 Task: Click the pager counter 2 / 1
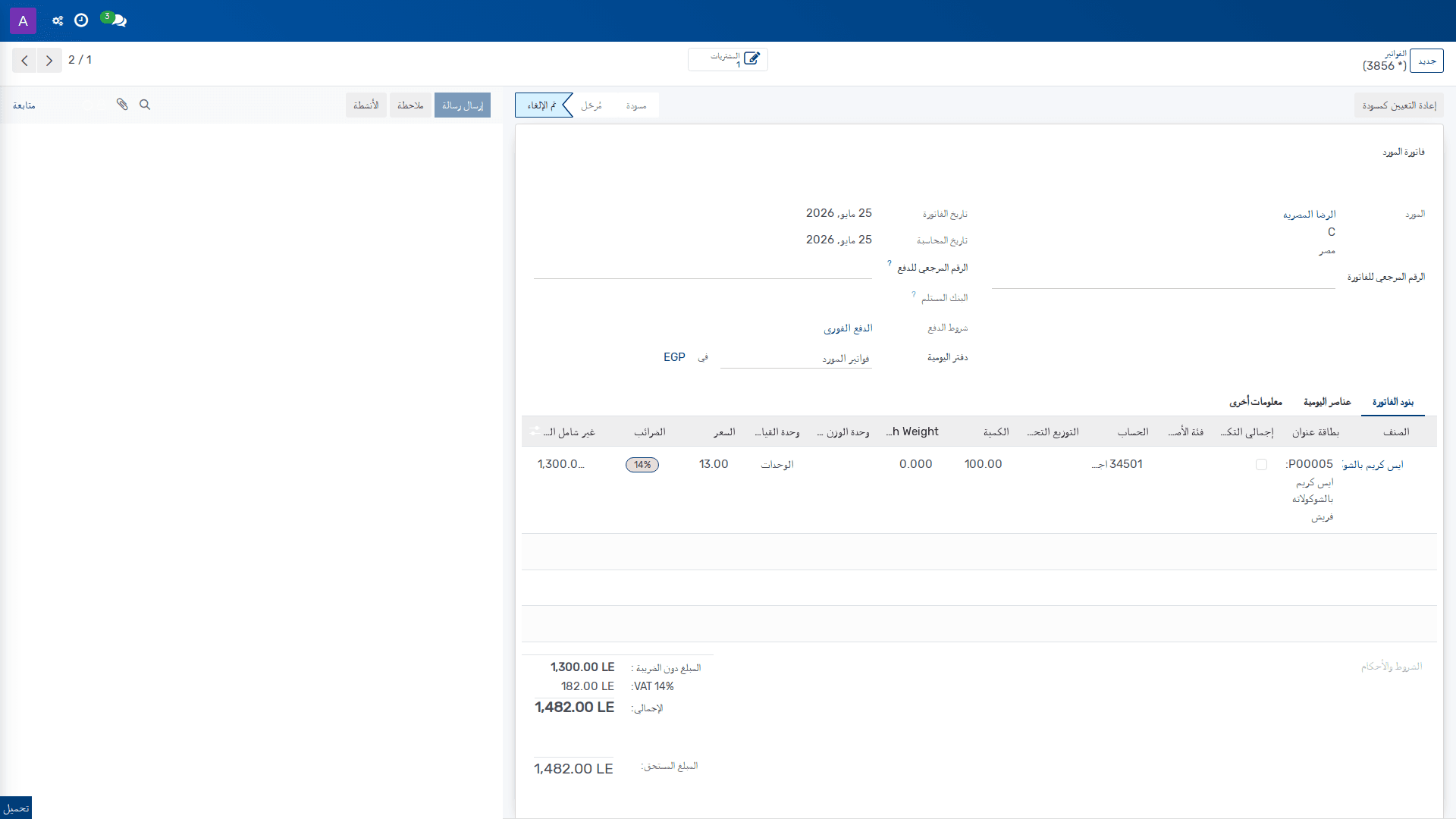(80, 60)
